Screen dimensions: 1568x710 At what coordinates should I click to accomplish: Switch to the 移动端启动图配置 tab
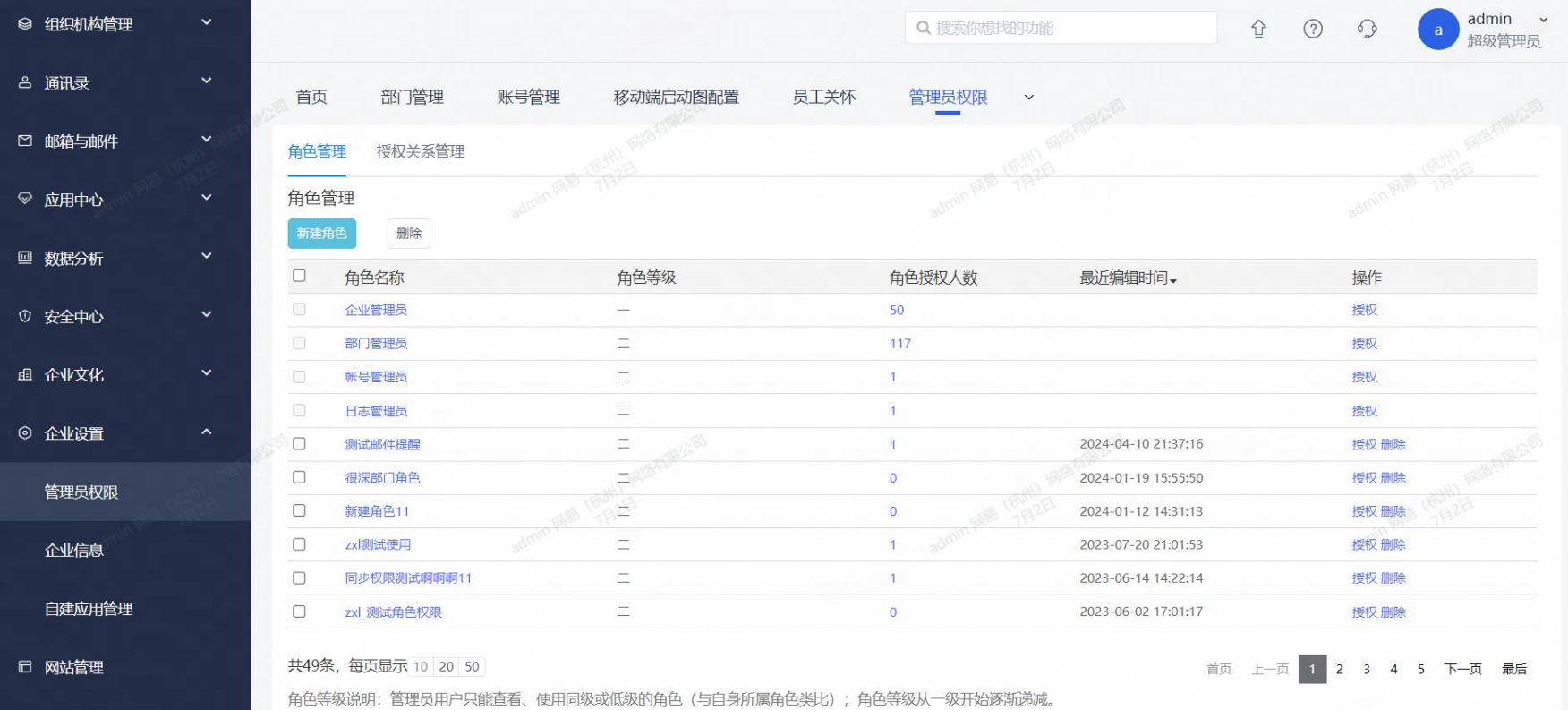pyautogui.click(x=677, y=97)
